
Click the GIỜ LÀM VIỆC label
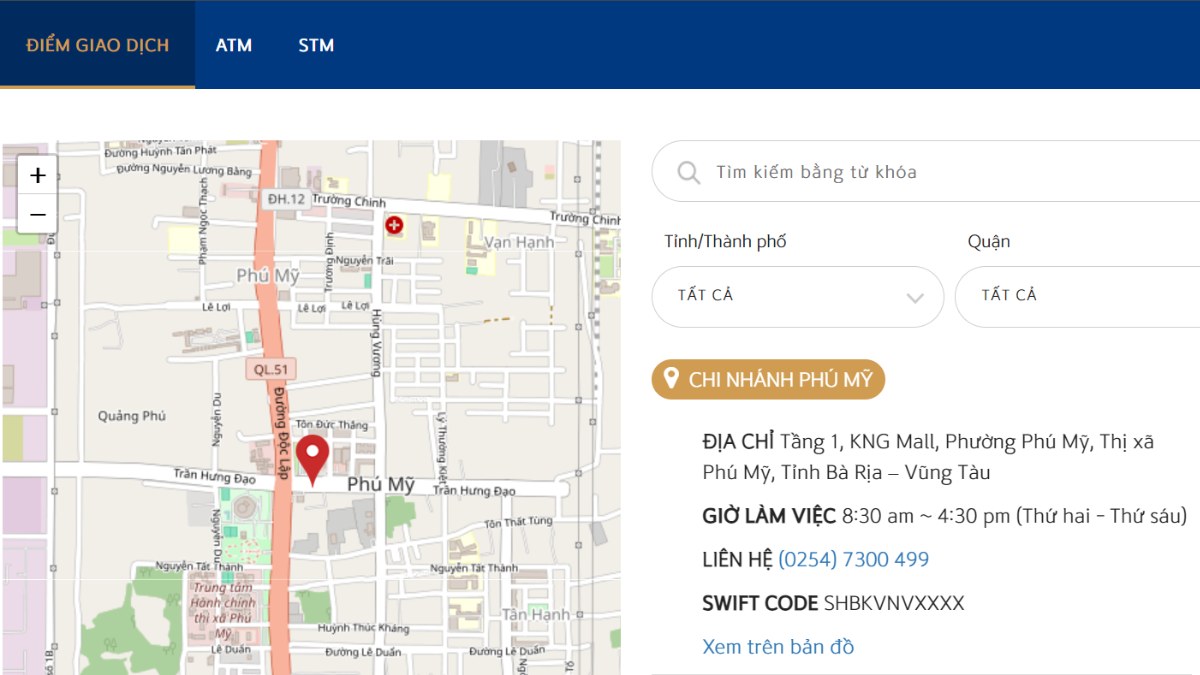tap(769, 516)
